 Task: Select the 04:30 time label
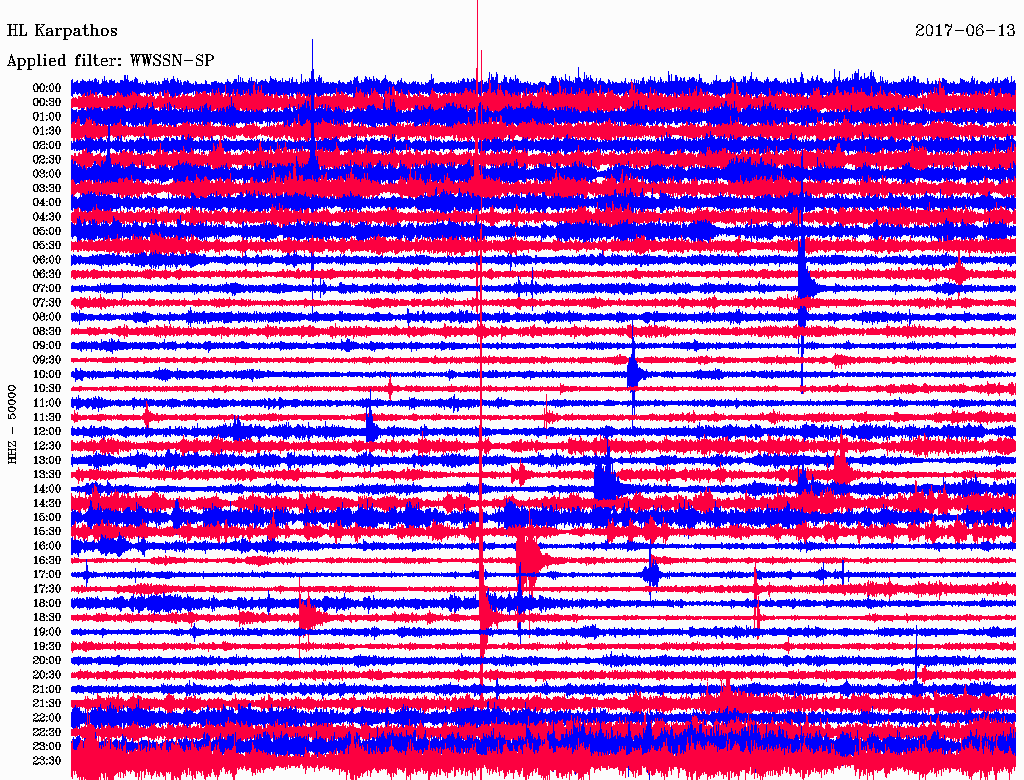point(47,217)
